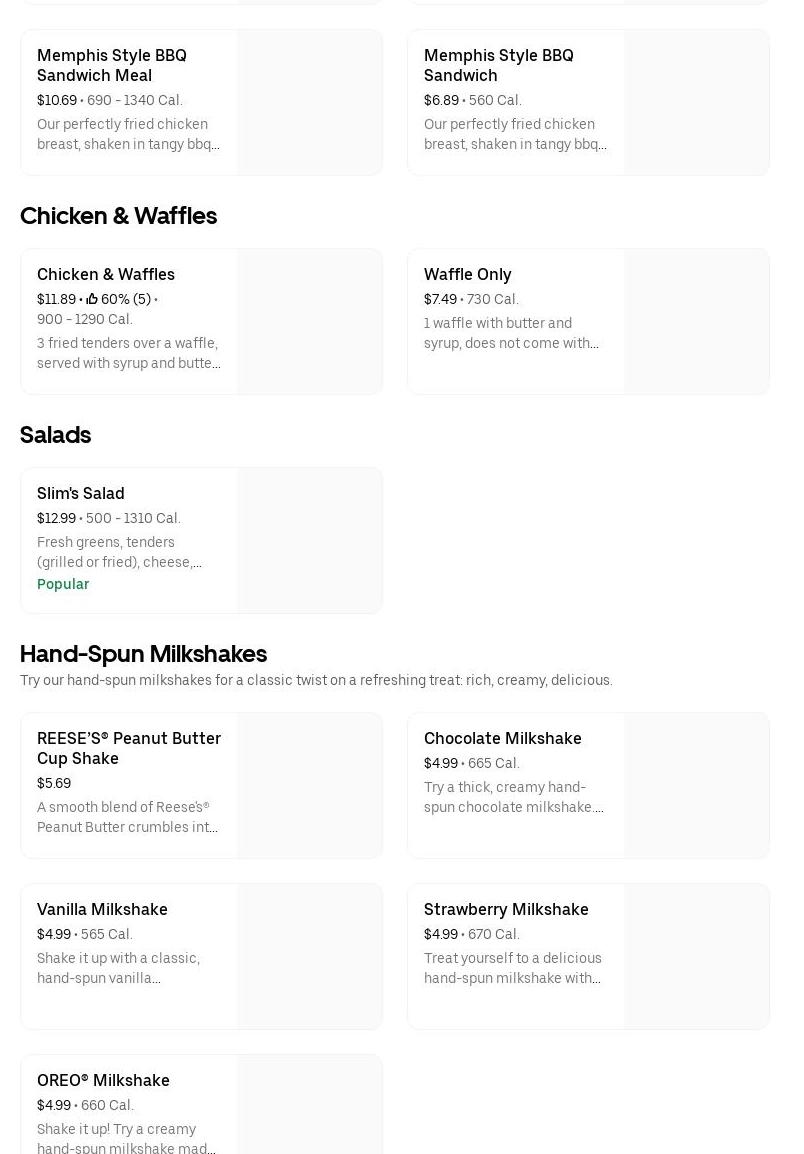
Task: Click the Hand-Spun Milkshakes section heading
Action: [143, 654]
